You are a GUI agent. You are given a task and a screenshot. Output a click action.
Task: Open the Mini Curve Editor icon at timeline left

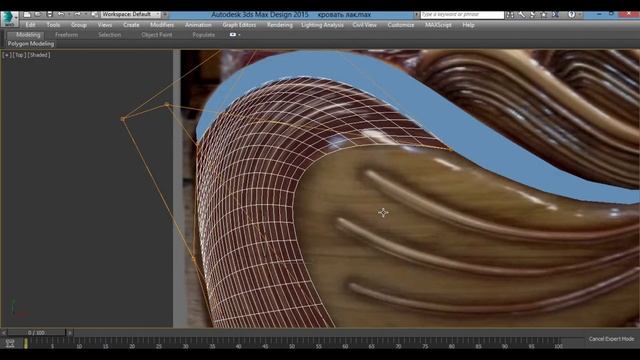pyautogui.click(x=10, y=343)
